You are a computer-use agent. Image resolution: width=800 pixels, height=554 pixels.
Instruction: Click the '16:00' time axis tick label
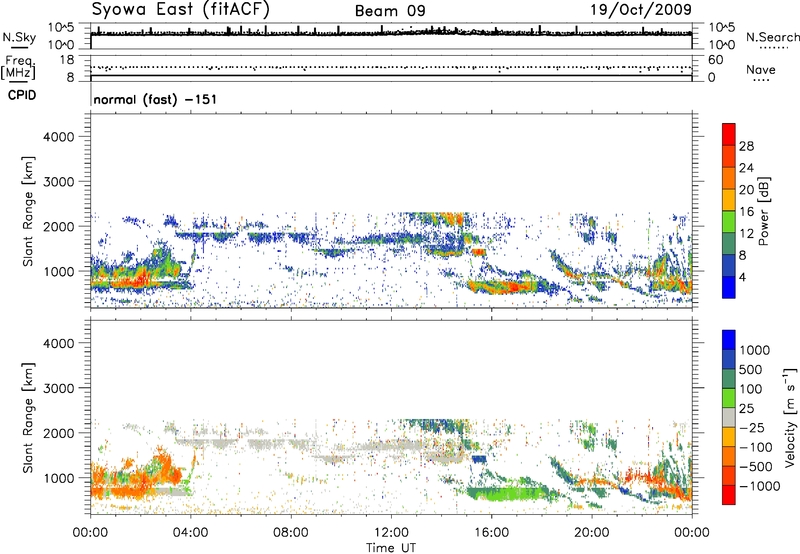point(491,533)
